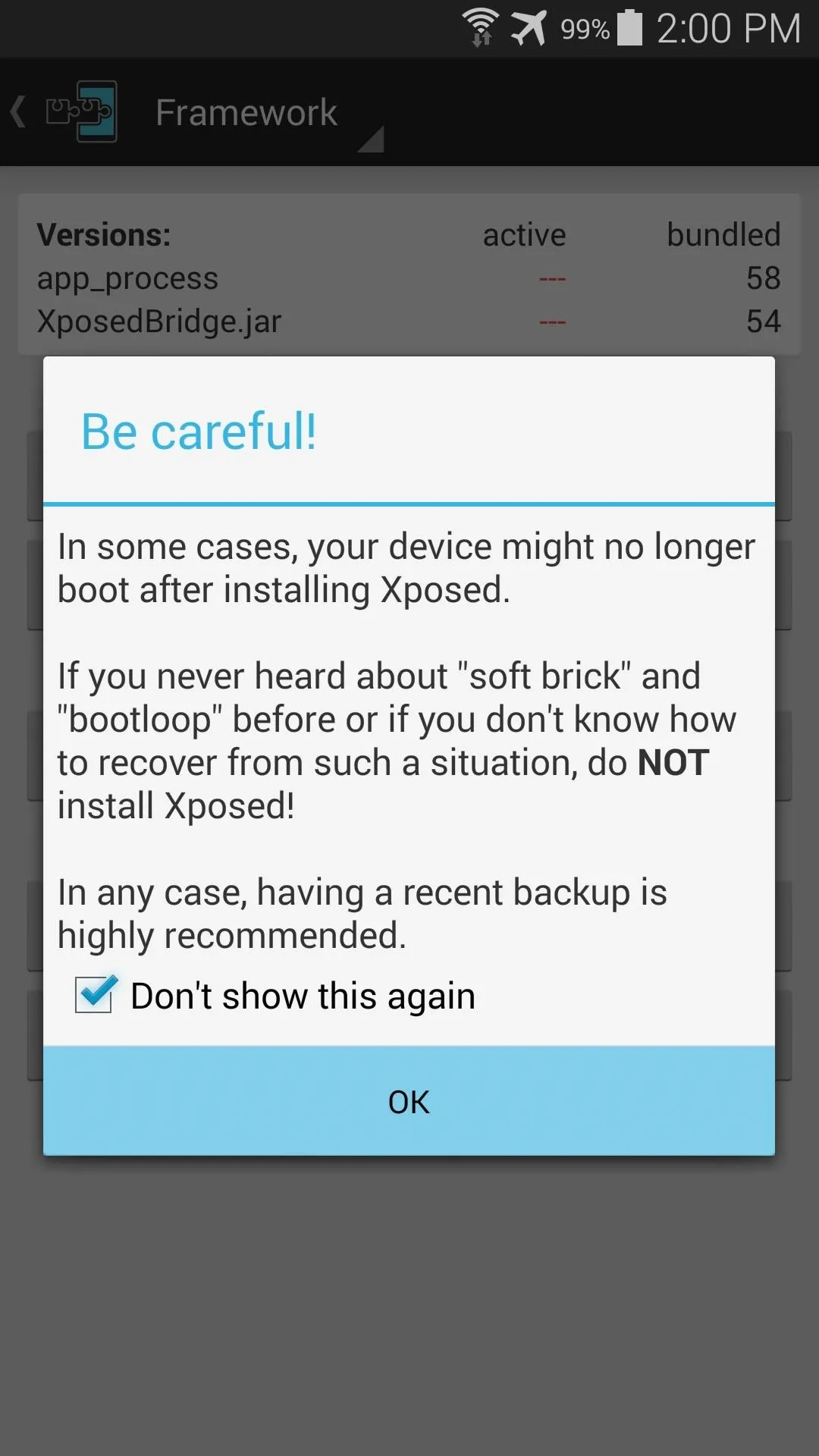Screen dimensions: 819x1456
Task: Tap the back chevron beside the app icon
Action: point(18,111)
